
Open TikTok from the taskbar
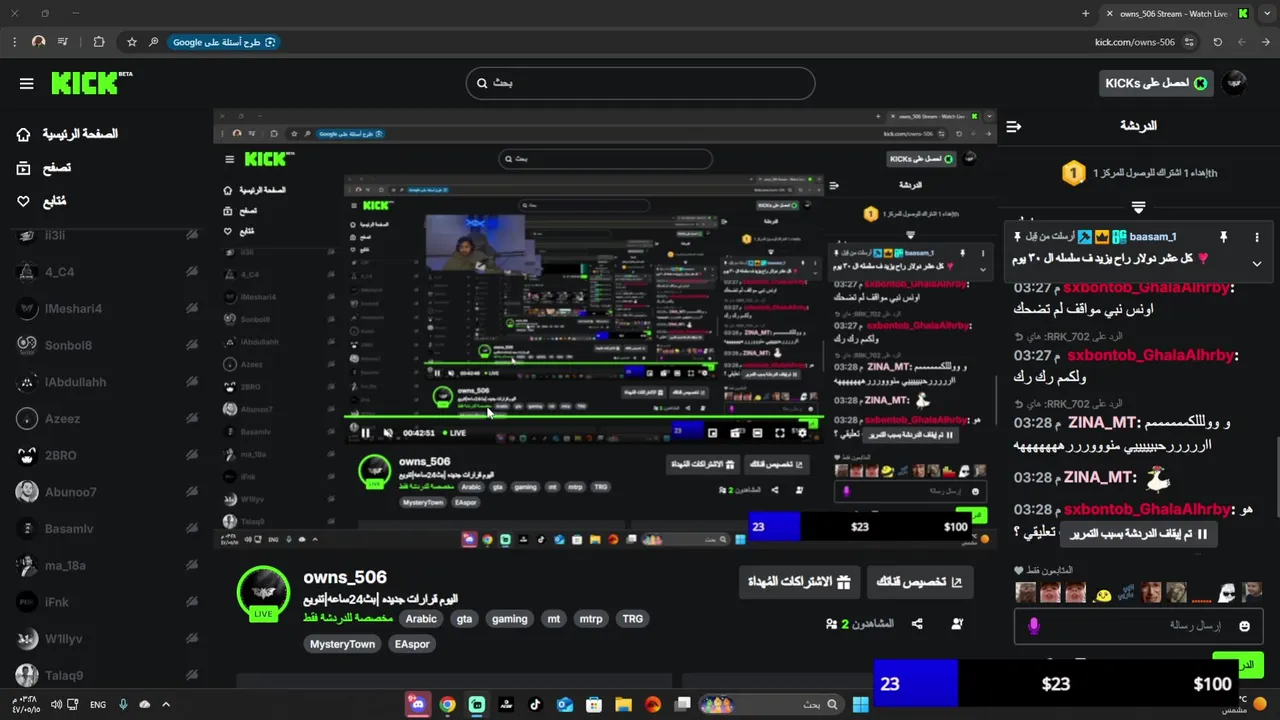point(535,704)
